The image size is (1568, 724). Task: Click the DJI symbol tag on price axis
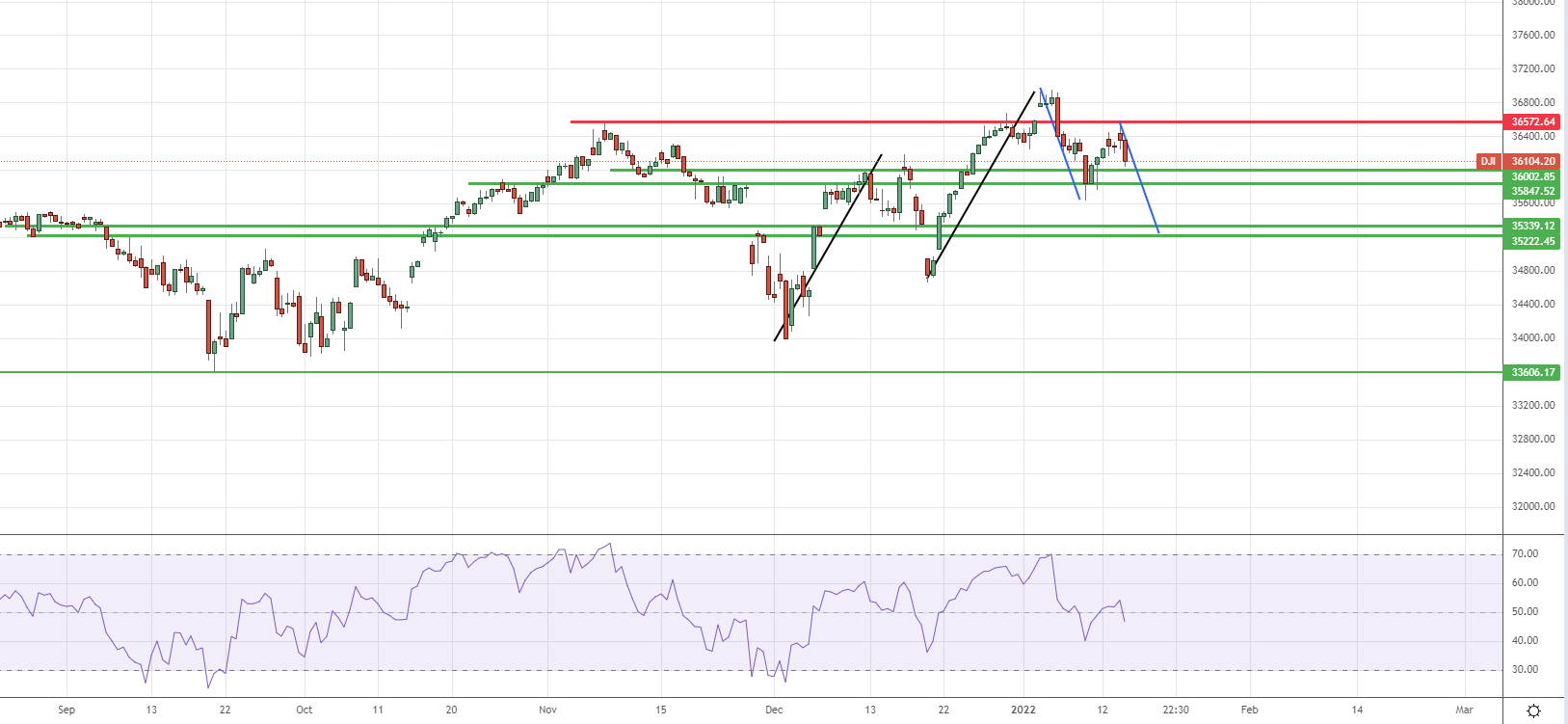point(1488,162)
